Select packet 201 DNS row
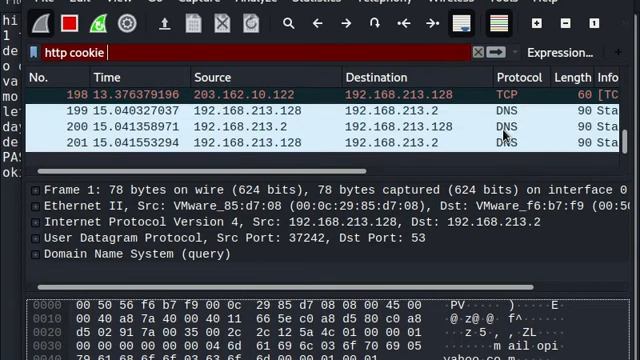Screen dimensions: 640x360 click(322, 142)
